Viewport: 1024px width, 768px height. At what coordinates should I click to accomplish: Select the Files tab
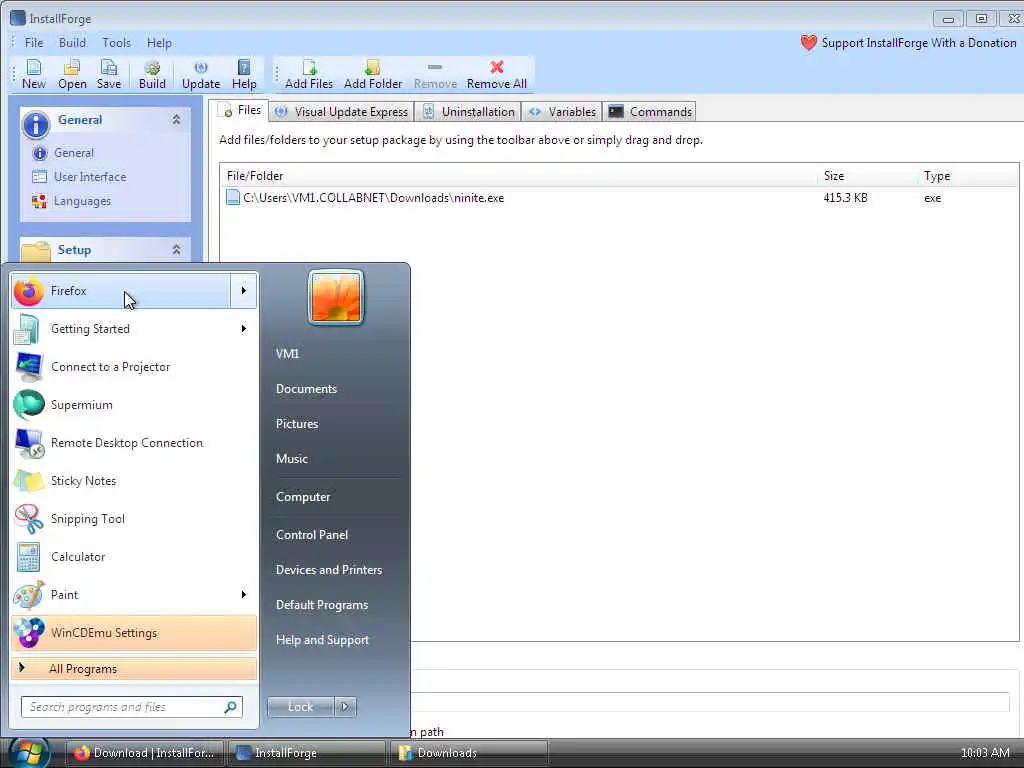coord(242,110)
